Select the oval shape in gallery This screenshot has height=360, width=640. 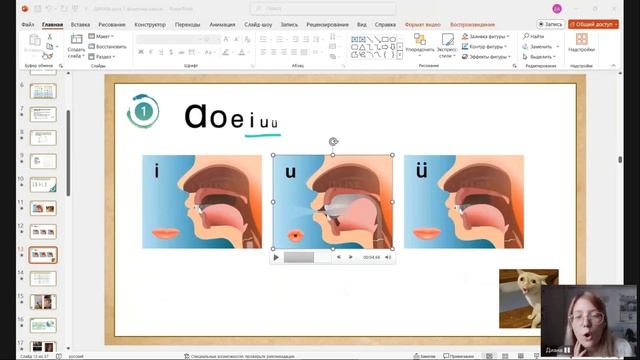pos(393,40)
